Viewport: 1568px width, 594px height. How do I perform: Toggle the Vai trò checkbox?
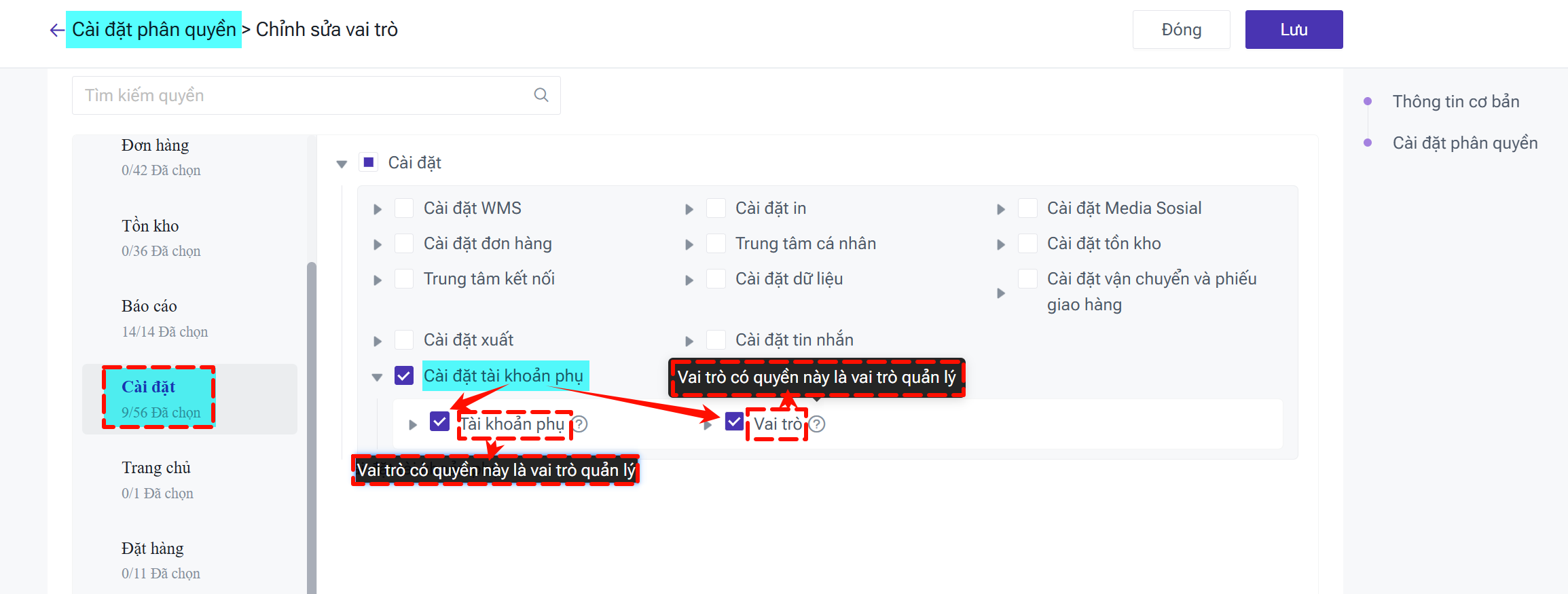coord(734,422)
